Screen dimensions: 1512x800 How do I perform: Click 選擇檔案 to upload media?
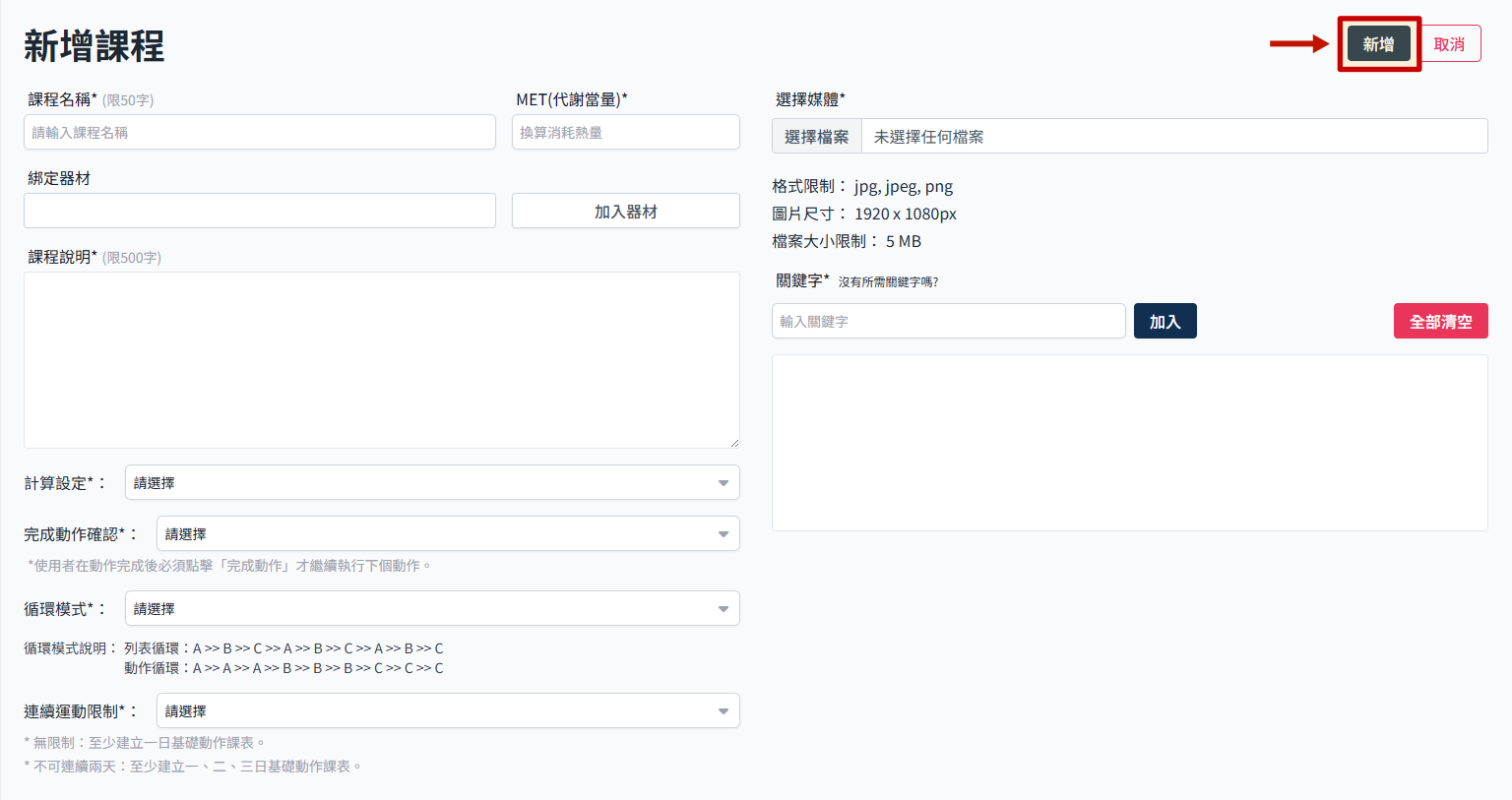816,135
